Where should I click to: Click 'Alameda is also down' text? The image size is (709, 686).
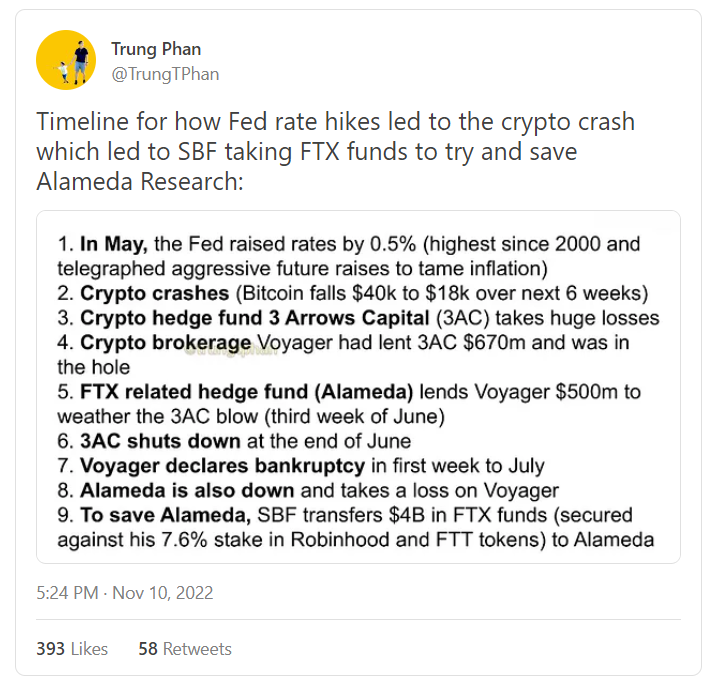(187, 490)
